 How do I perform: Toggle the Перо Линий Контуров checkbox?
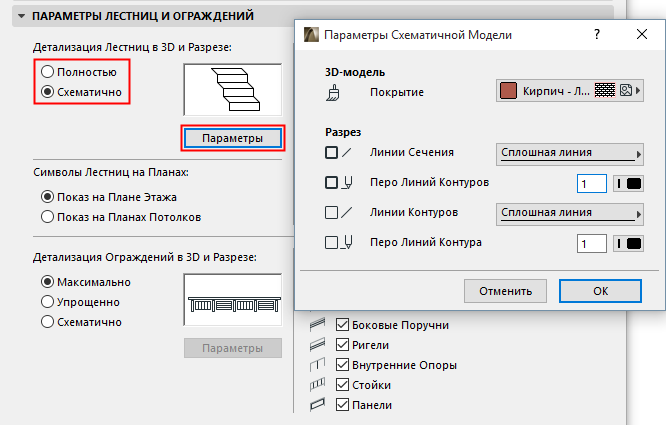(x=332, y=183)
